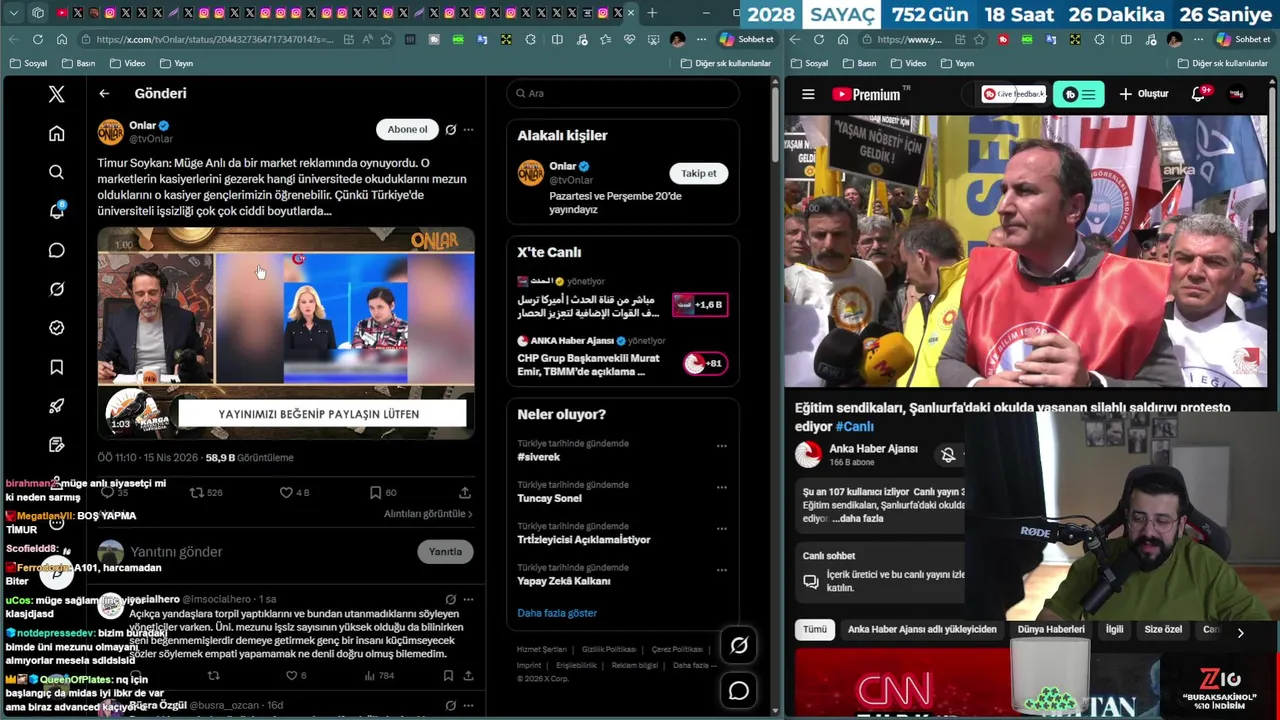
Task: Click Sohbet et Copilot button in left browser
Action: pos(747,39)
